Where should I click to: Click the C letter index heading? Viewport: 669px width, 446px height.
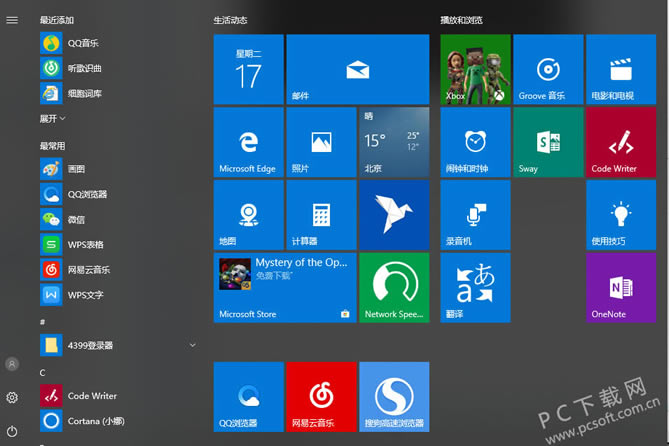(42, 373)
